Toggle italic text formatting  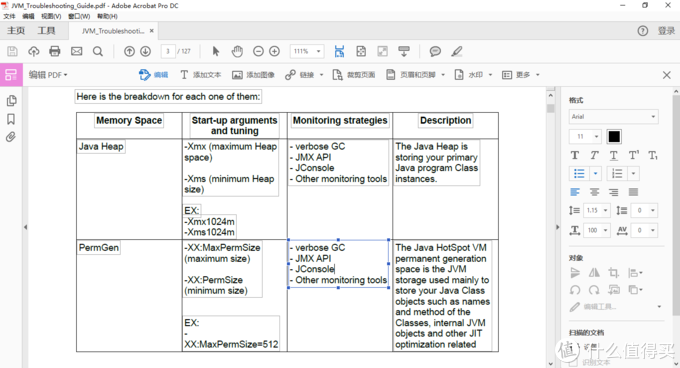(x=594, y=156)
